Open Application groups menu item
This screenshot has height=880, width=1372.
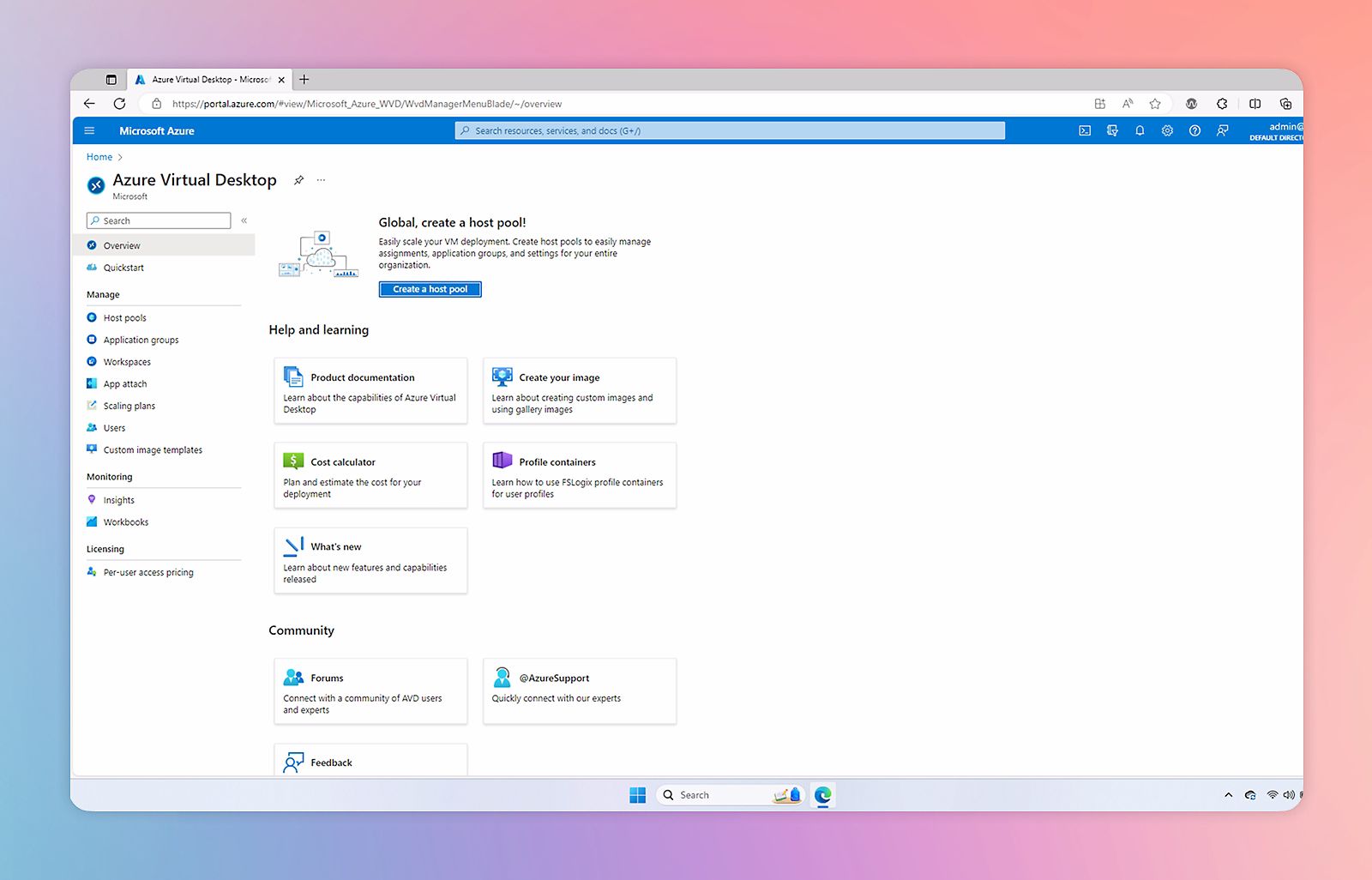pyautogui.click(x=141, y=340)
